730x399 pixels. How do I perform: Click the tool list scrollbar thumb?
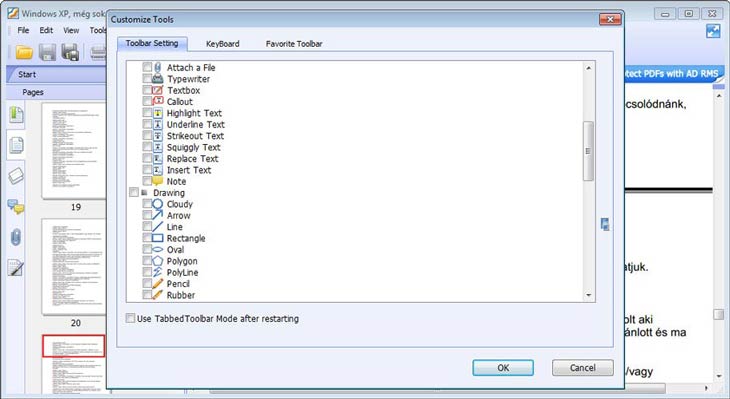(x=588, y=151)
